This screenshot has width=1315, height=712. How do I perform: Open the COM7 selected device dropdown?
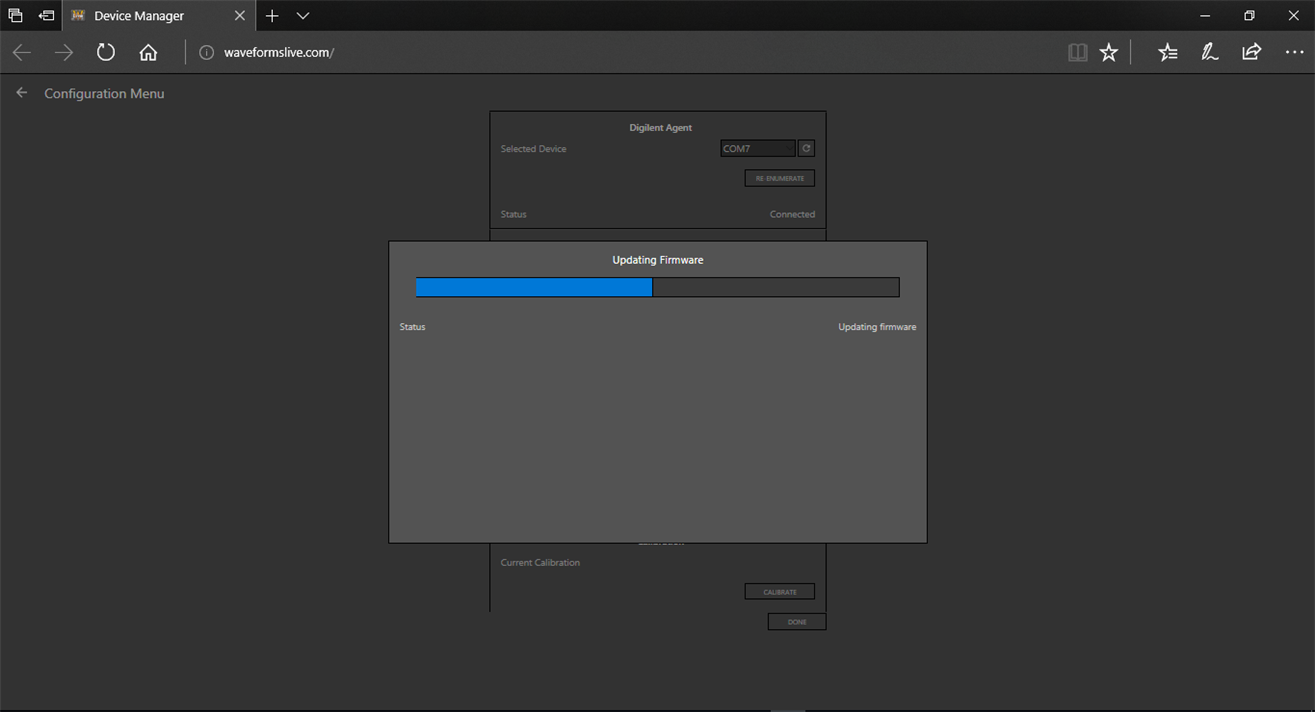tap(757, 148)
